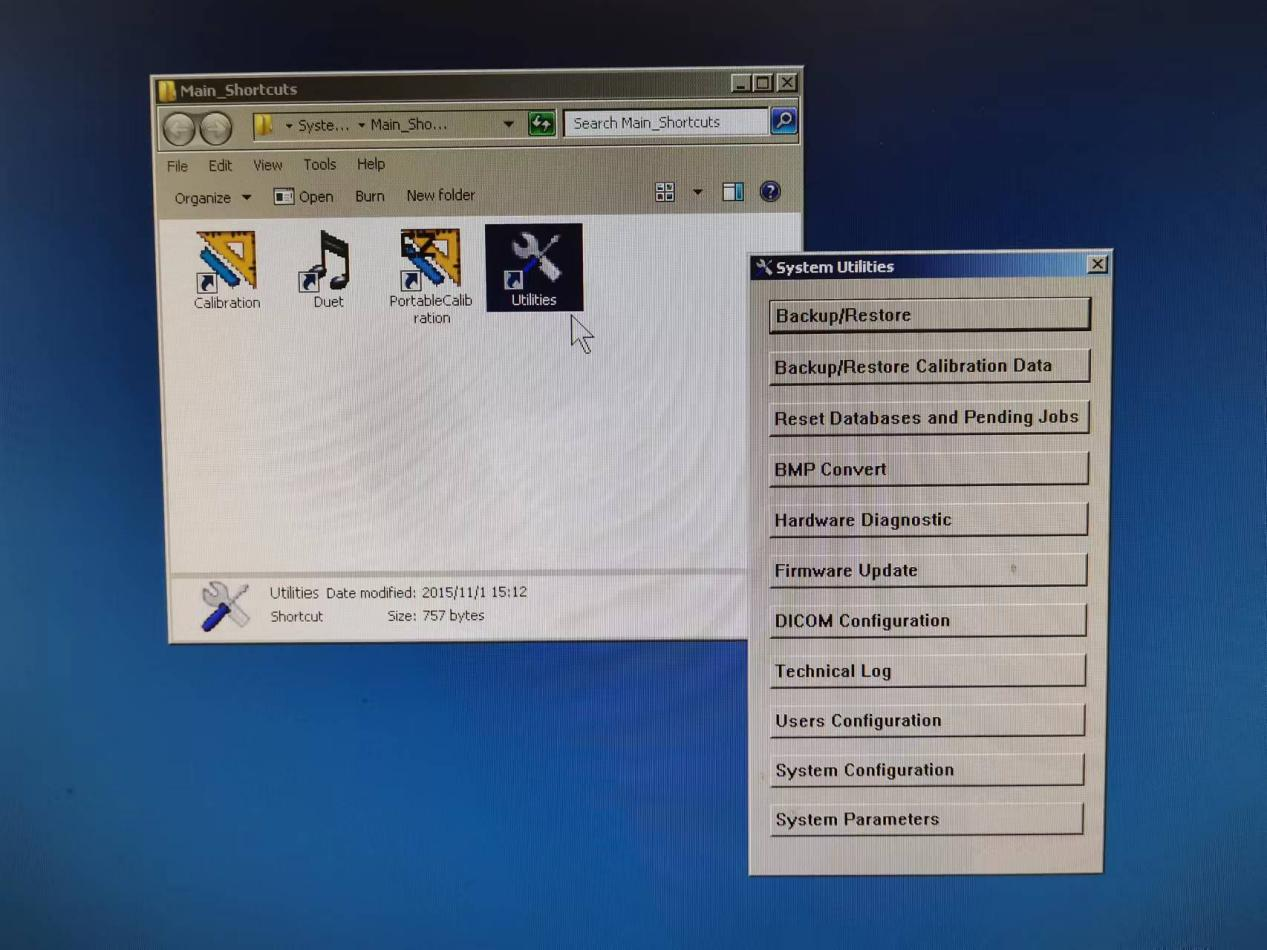Image resolution: width=1267 pixels, height=950 pixels.
Task: Click the BMP Convert button
Action: coord(928,469)
